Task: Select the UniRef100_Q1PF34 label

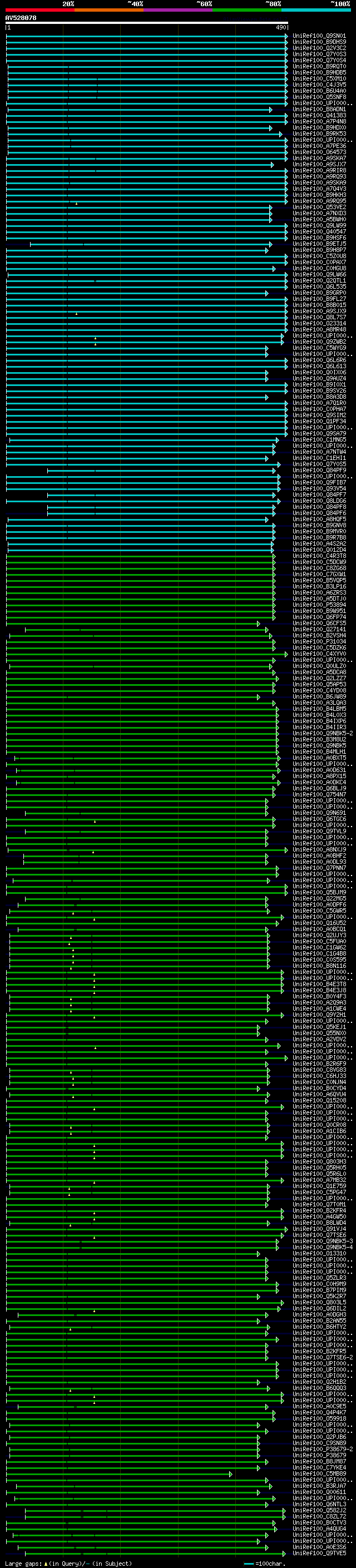Action: pyautogui.click(x=319, y=421)
